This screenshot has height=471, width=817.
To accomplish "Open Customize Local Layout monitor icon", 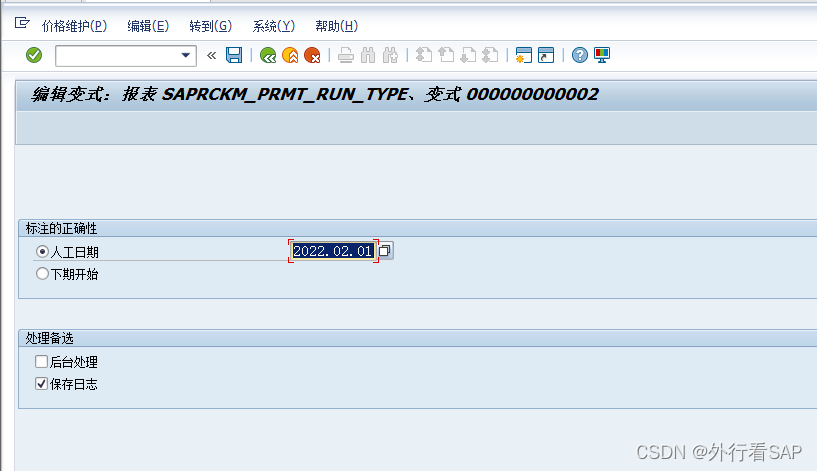I will [x=602, y=55].
